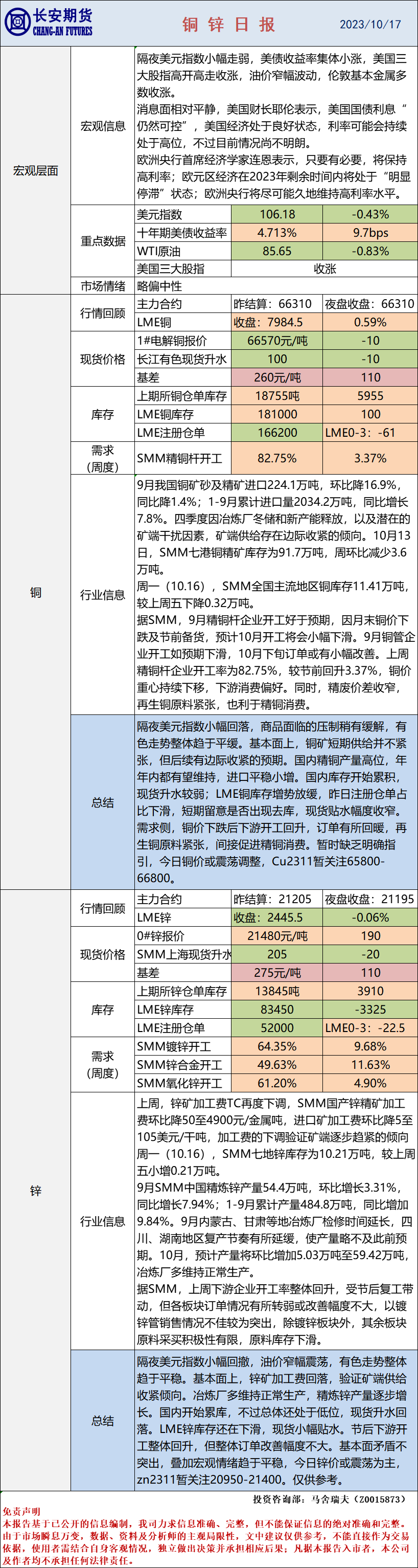Click the 3910 change cell
This screenshot has width=418, height=1568.
coord(370,991)
